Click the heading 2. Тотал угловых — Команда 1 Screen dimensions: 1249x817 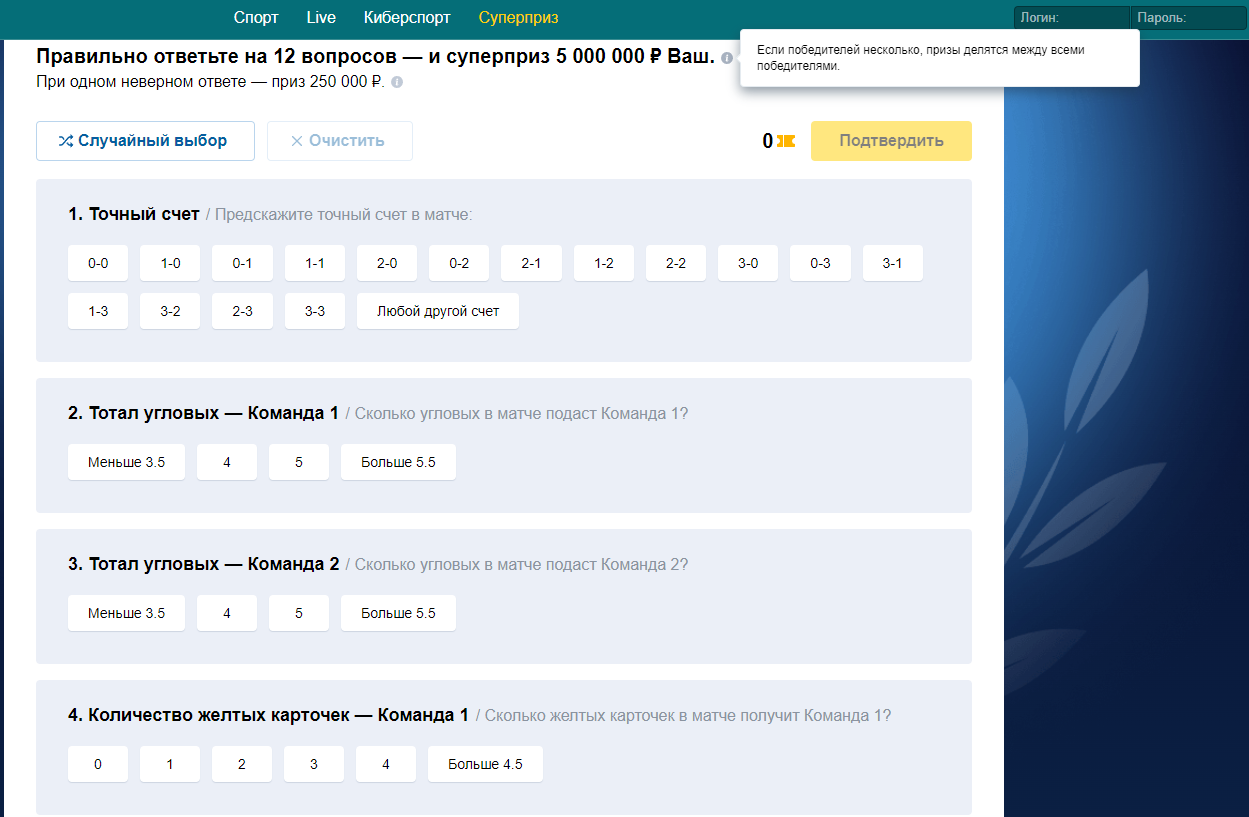point(204,413)
